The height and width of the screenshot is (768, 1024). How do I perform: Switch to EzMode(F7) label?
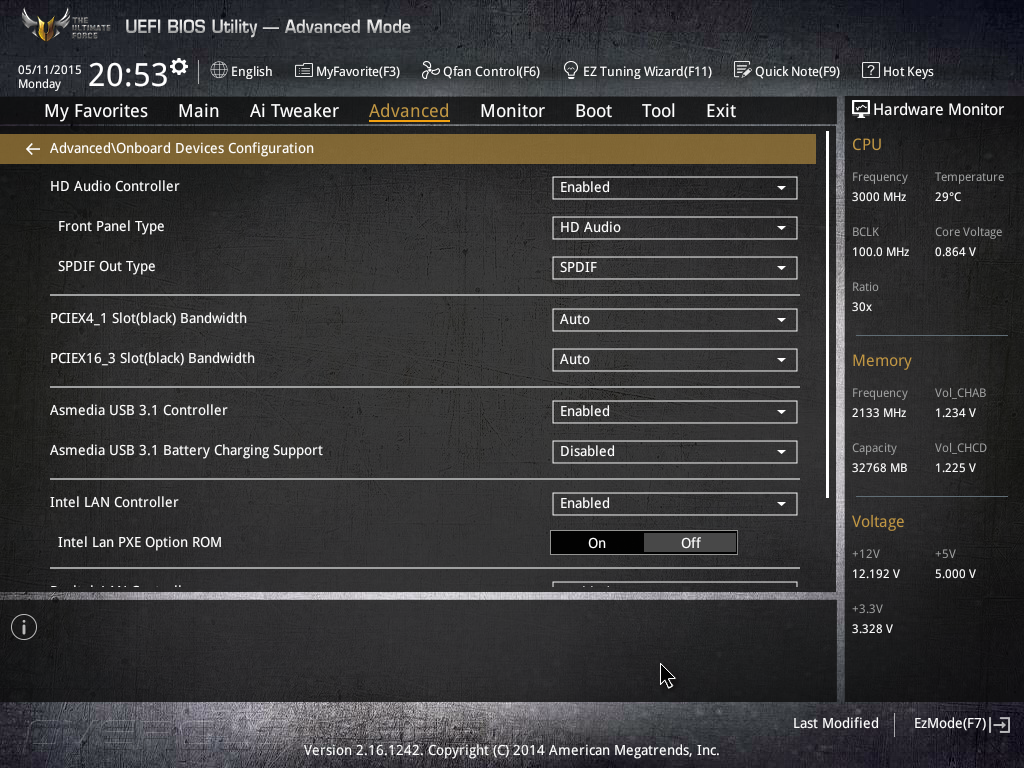coord(950,724)
